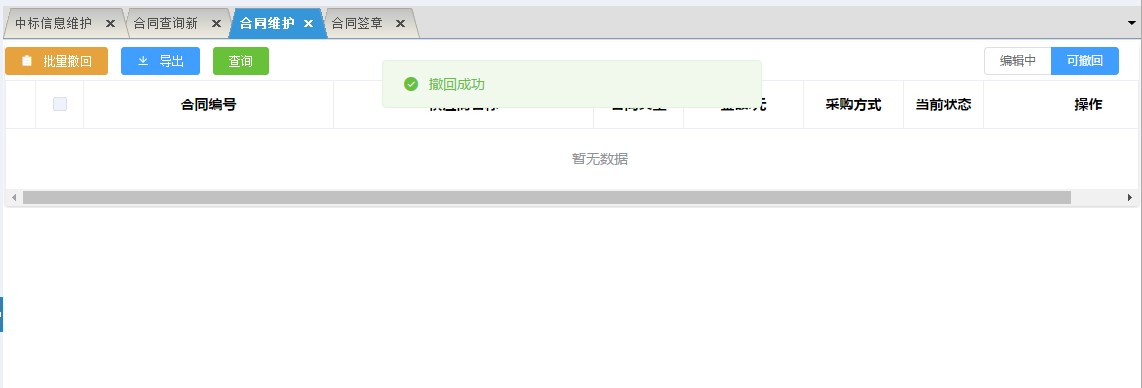Select the 可撤回 filter option
The height and width of the screenshot is (388, 1142).
click(1084, 61)
